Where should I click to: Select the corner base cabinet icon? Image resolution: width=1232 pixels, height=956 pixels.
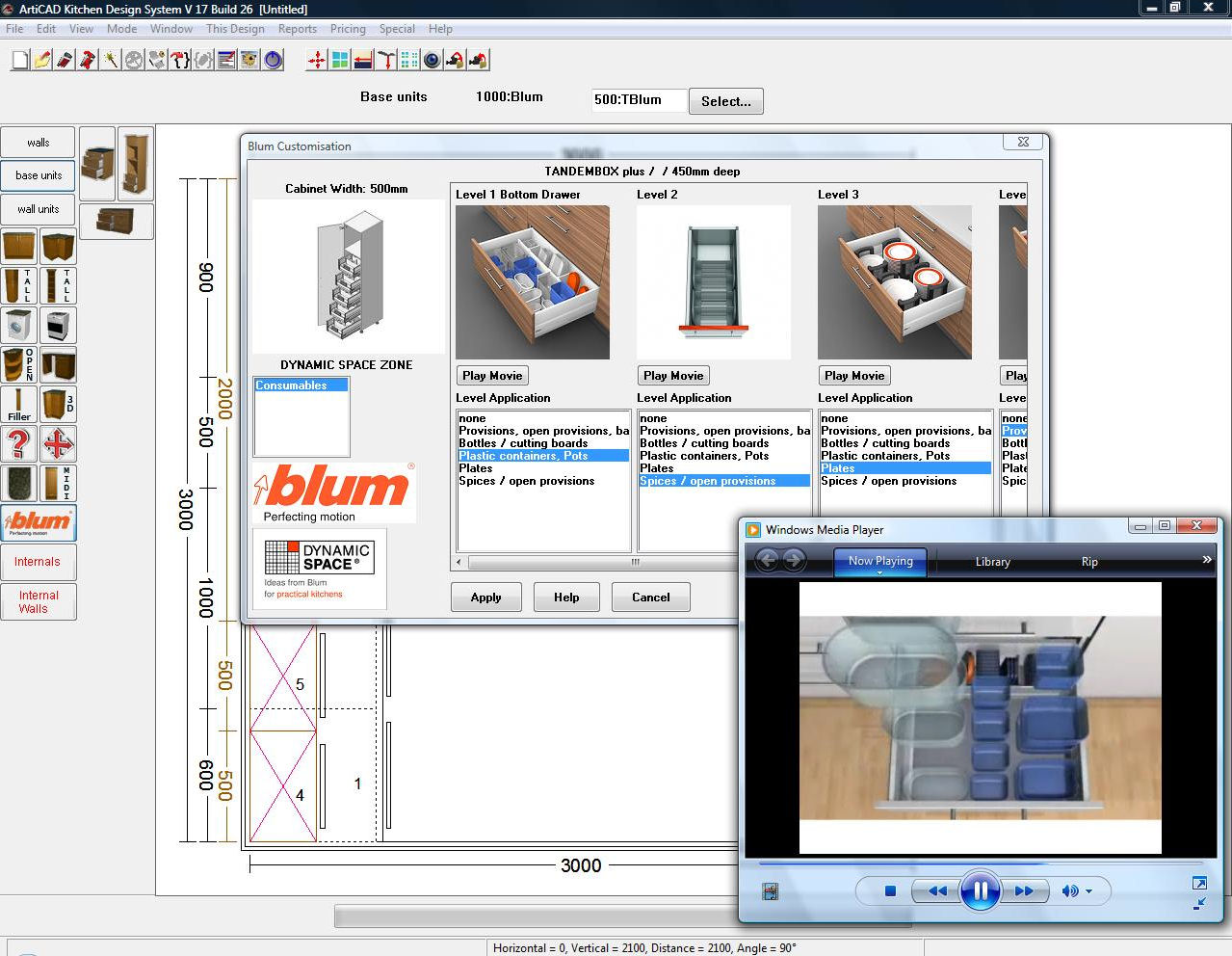pyautogui.click(x=58, y=247)
